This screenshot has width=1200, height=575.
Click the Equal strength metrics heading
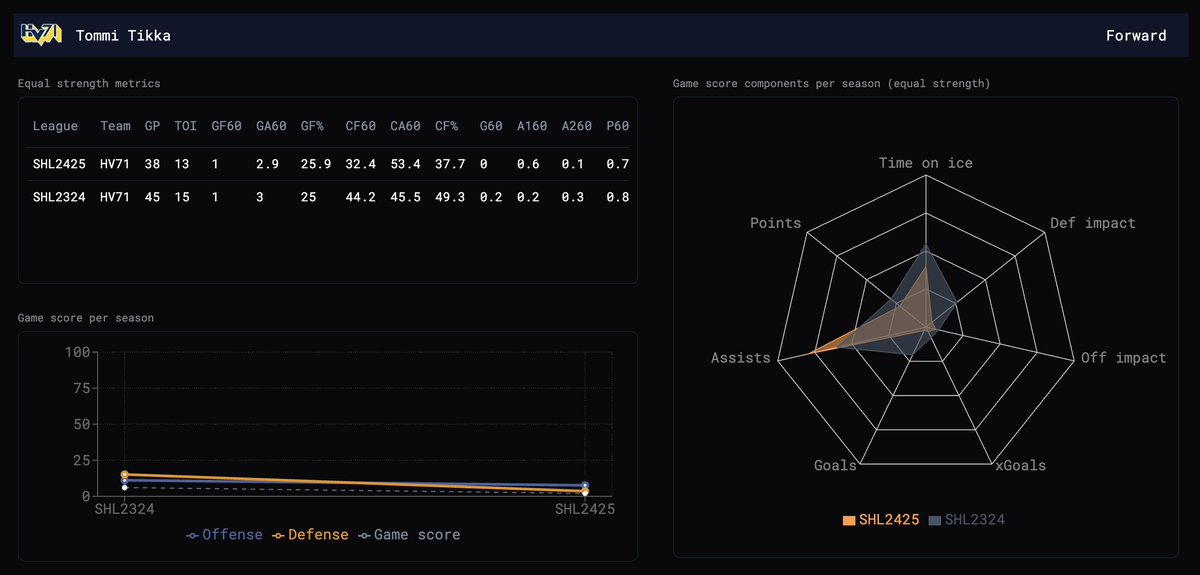pos(89,84)
